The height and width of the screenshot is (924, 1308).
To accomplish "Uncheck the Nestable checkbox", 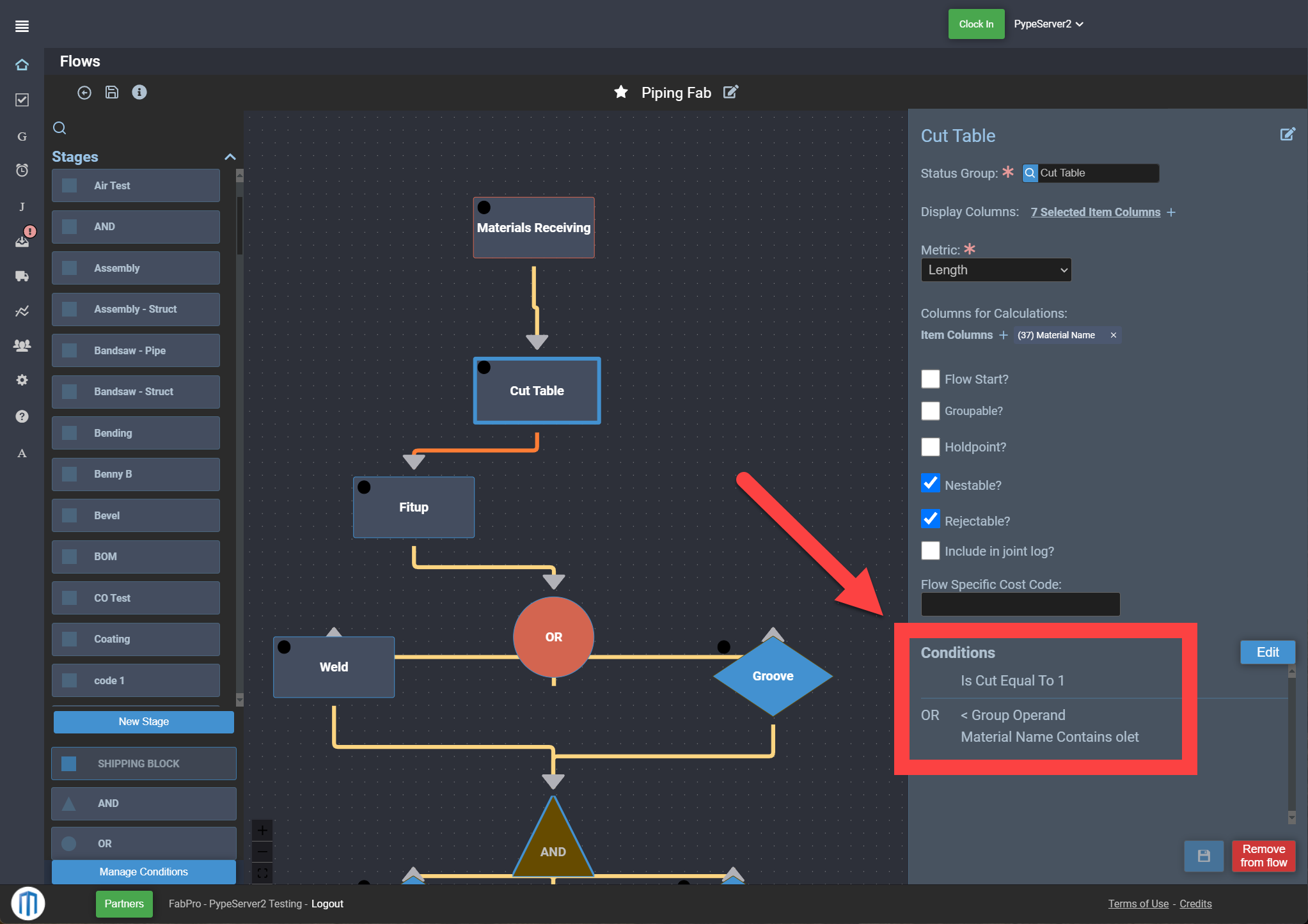I will pyautogui.click(x=931, y=484).
